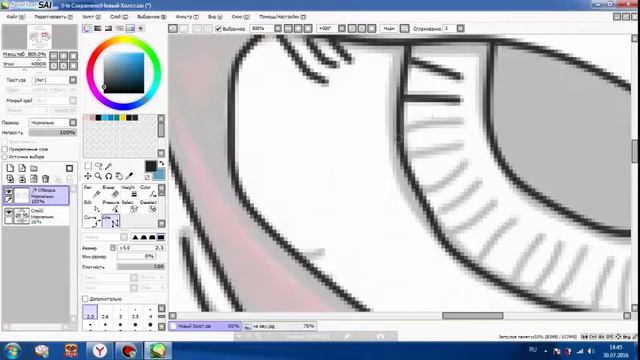Select the Lasso tool
Image resolution: width=640 pixels, height=360 pixels.
(x=98, y=166)
